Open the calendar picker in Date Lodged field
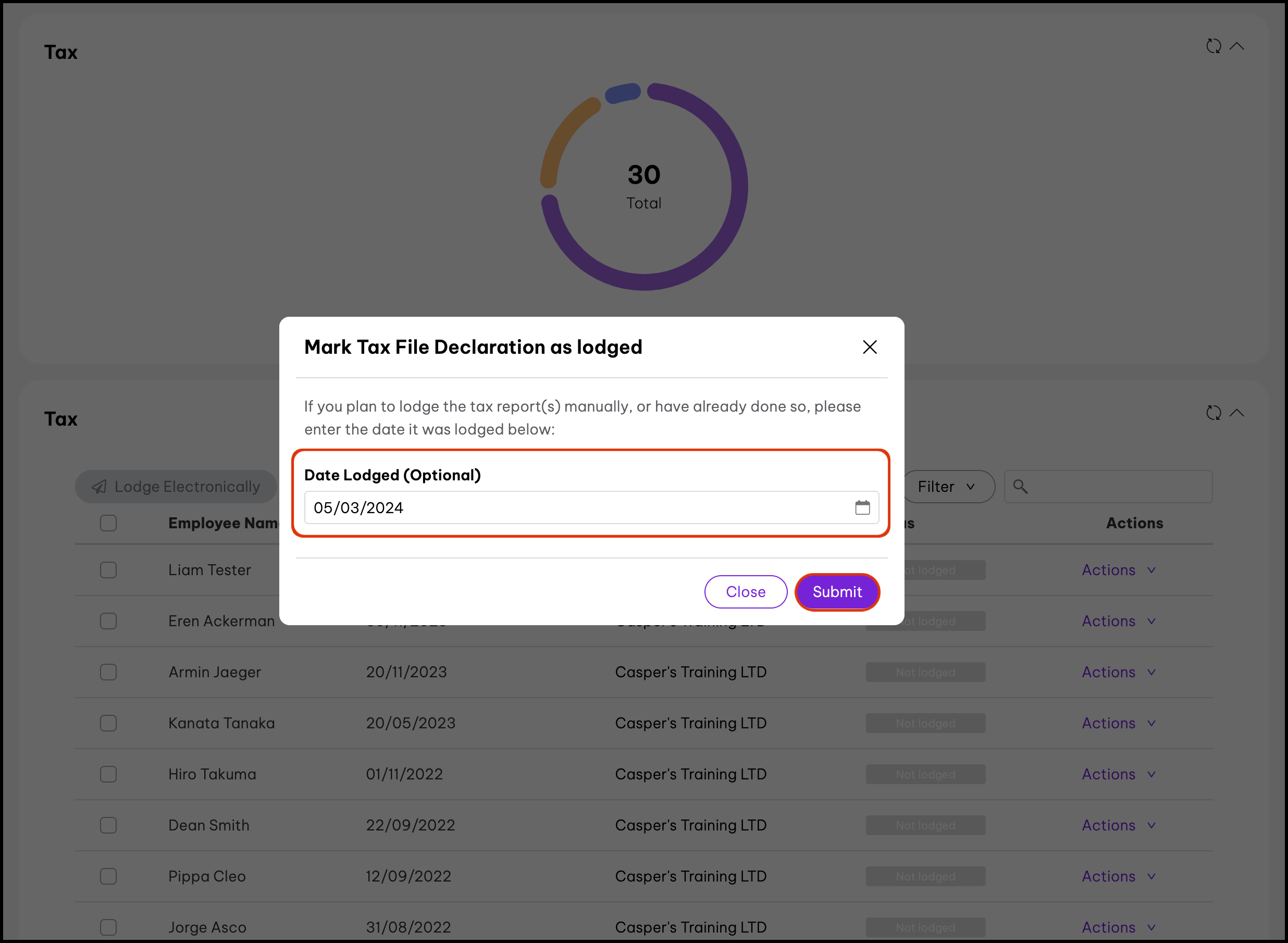Viewport: 1288px width, 943px height. click(862, 507)
